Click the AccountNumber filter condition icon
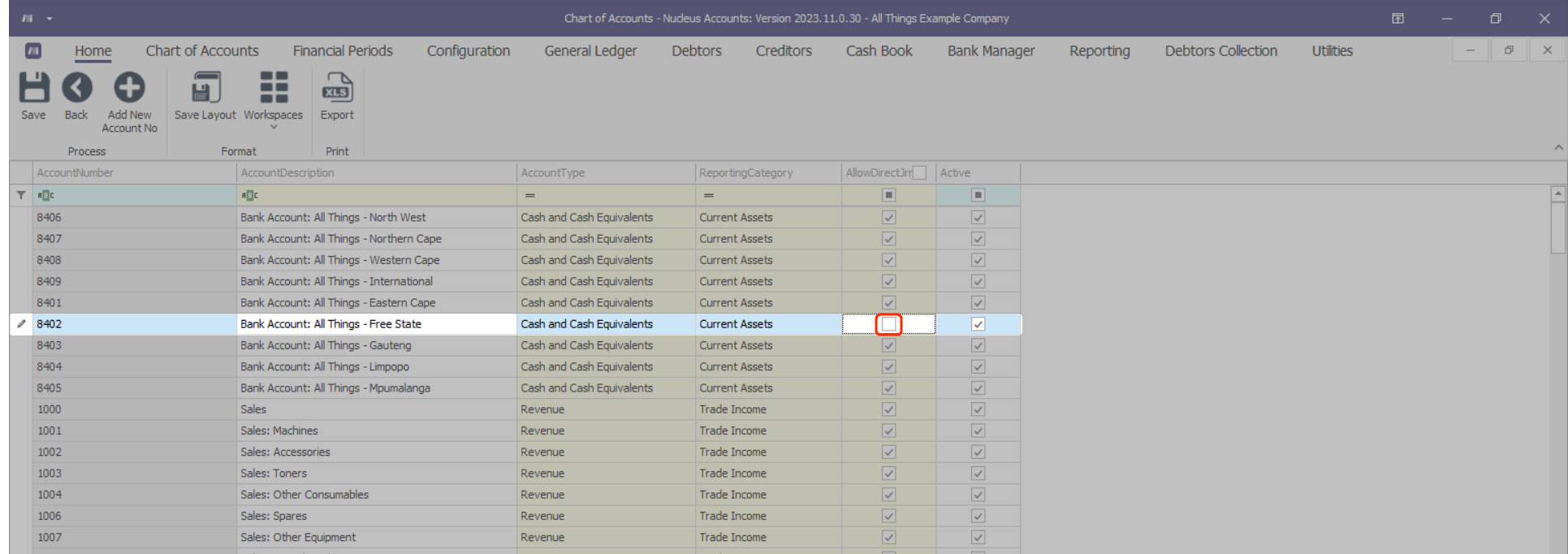Screen dimensions: 1568x554 (45, 195)
